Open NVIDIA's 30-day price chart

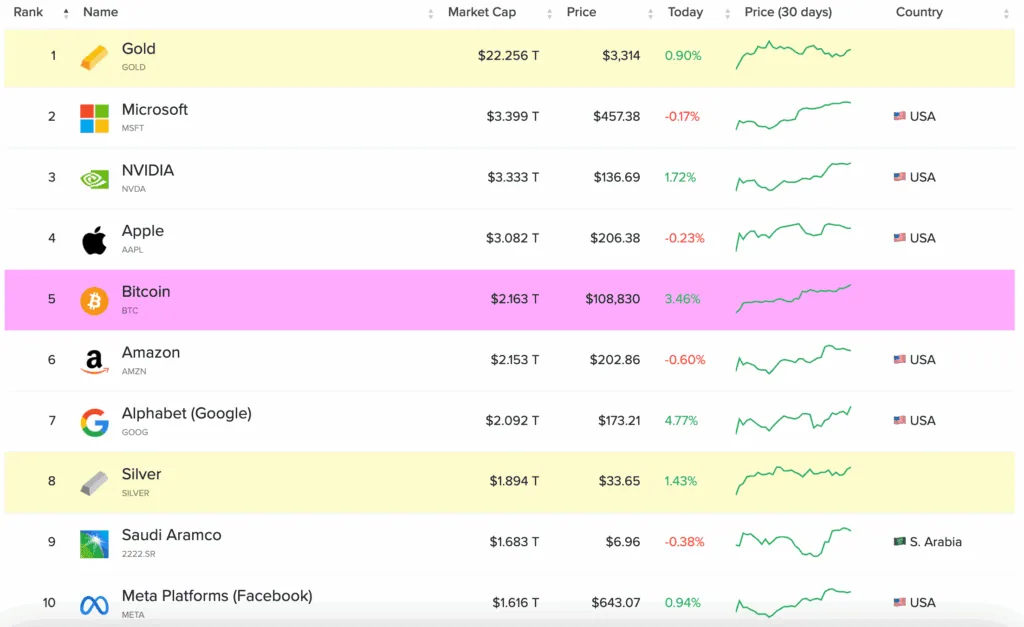(793, 176)
